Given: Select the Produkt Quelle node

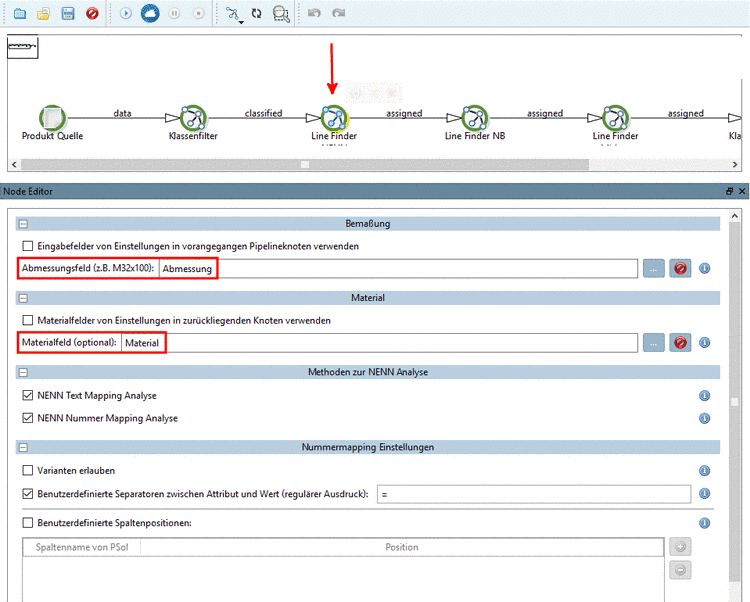Looking at the screenshot, I should pos(52,118).
